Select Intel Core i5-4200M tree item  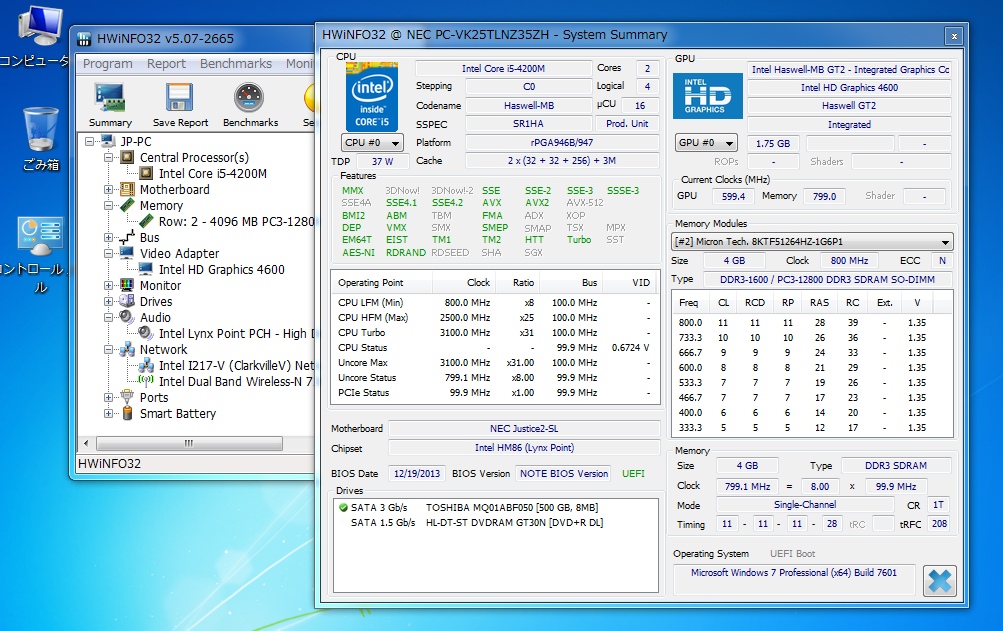[x=212, y=173]
